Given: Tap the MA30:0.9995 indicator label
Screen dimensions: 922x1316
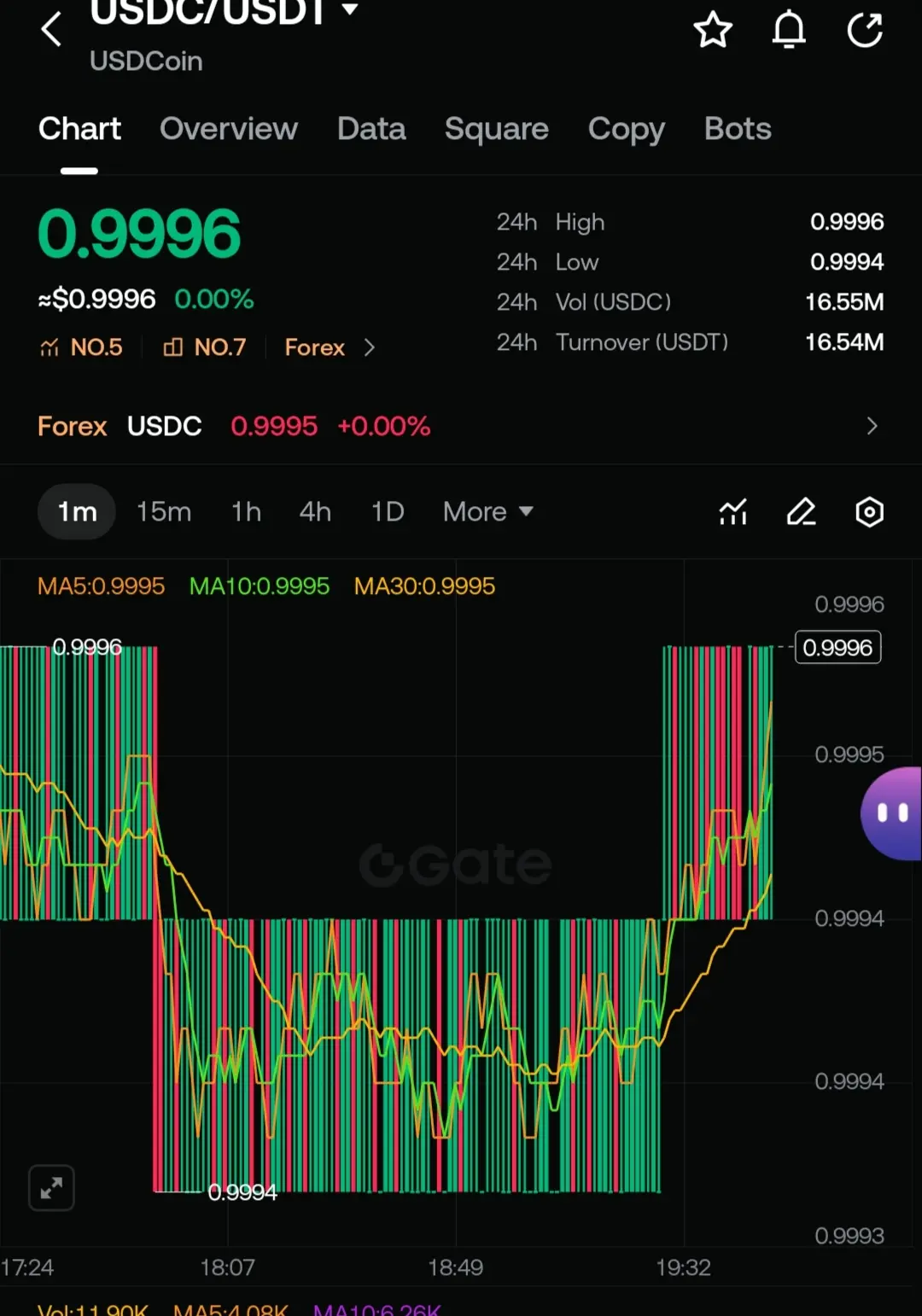Looking at the screenshot, I should [424, 586].
